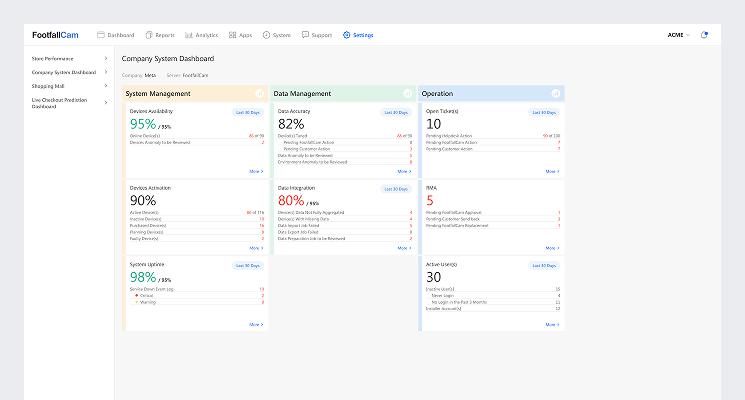Expand the Shopping Mall sidebar item
Image resolution: width=745 pixels, height=400 pixels.
click(106, 86)
